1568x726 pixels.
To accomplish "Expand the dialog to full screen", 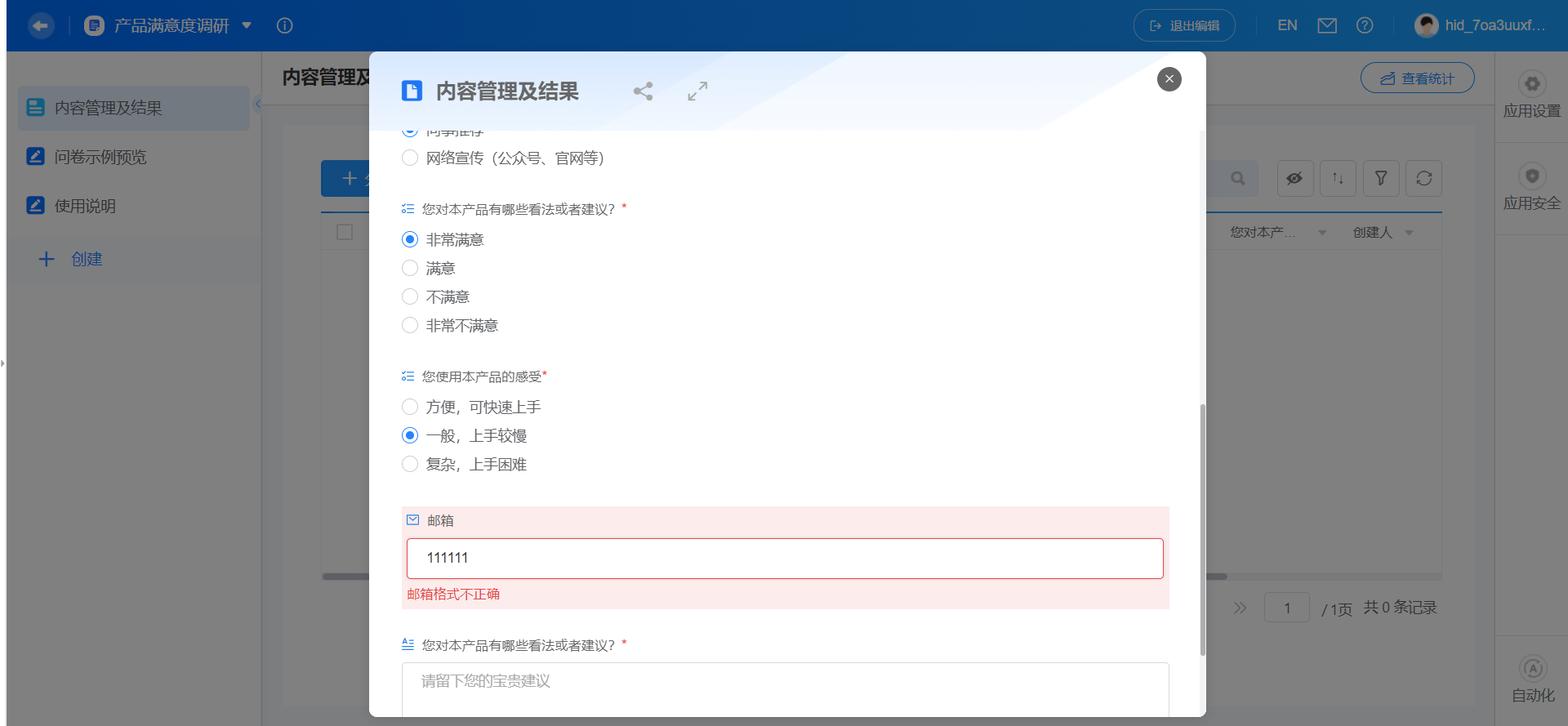I will (697, 91).
